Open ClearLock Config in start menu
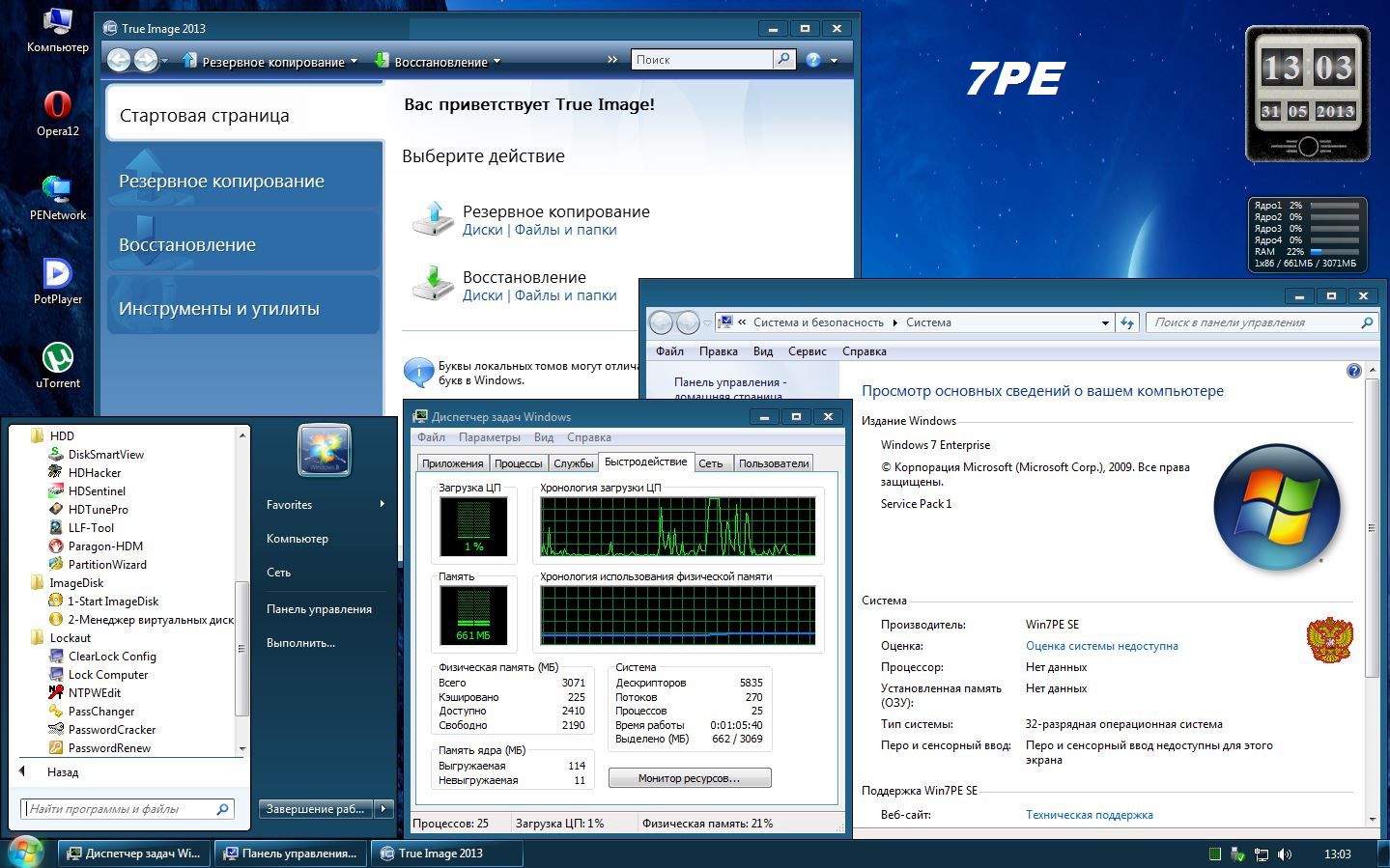 pos(112,656)
